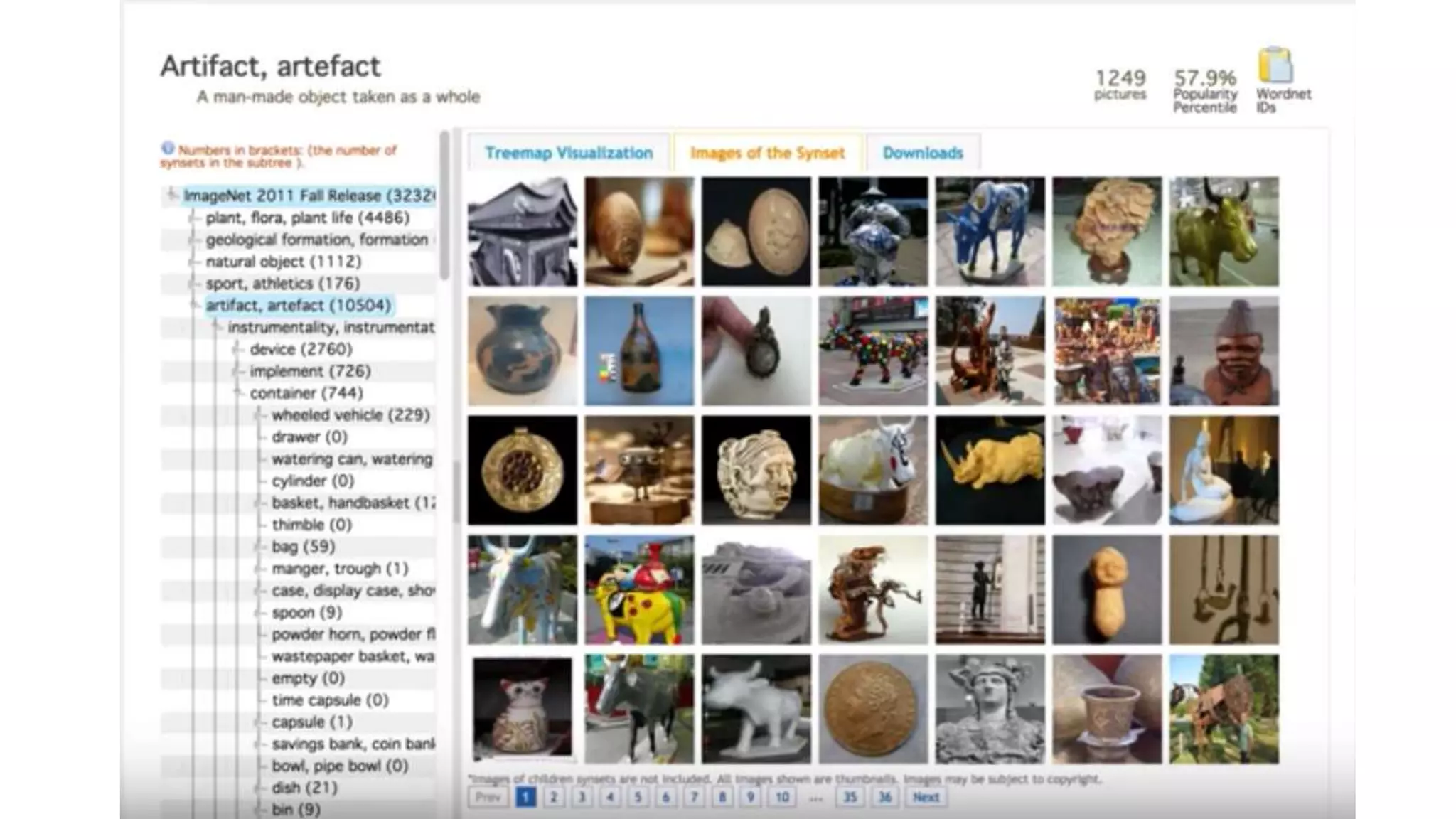Select the dish (21) tree item
1456x819 pixels.
click(x=304, y=788)
